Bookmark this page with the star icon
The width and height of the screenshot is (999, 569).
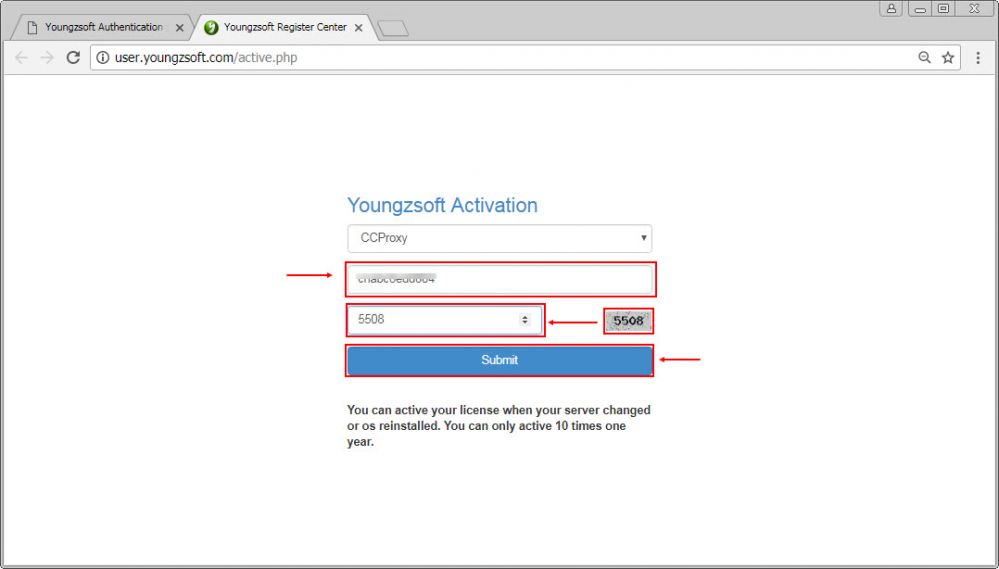click(948, 57)
